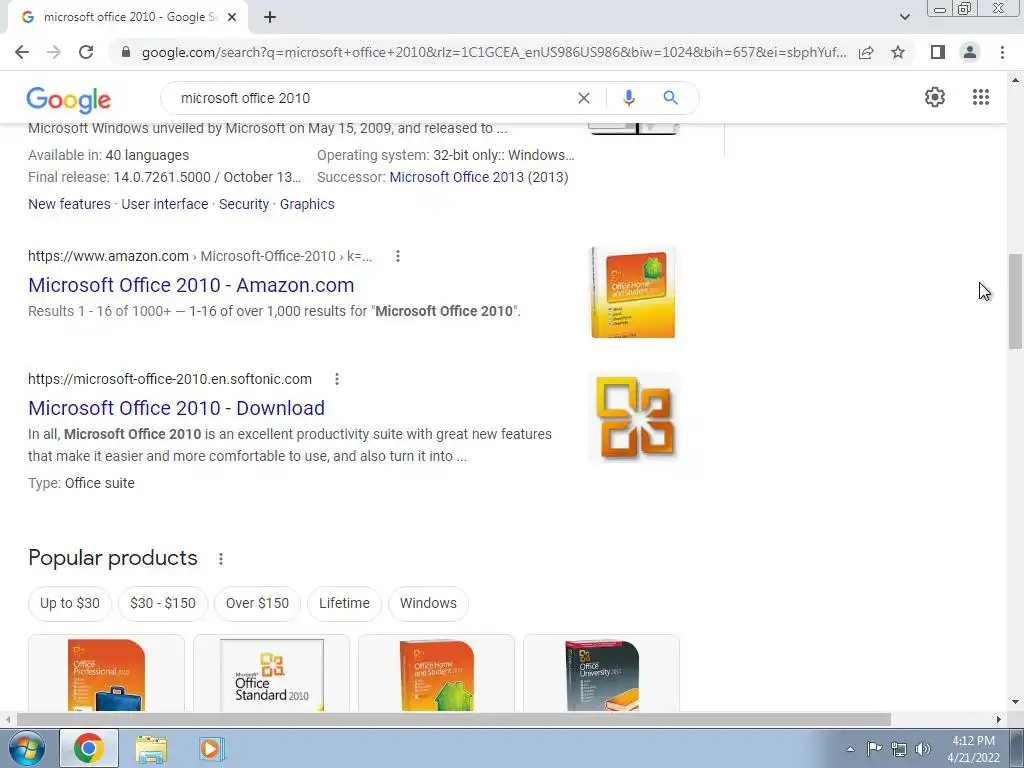The image size is (1024, 768).
Task: Open the User interface link
Action: 165,204
